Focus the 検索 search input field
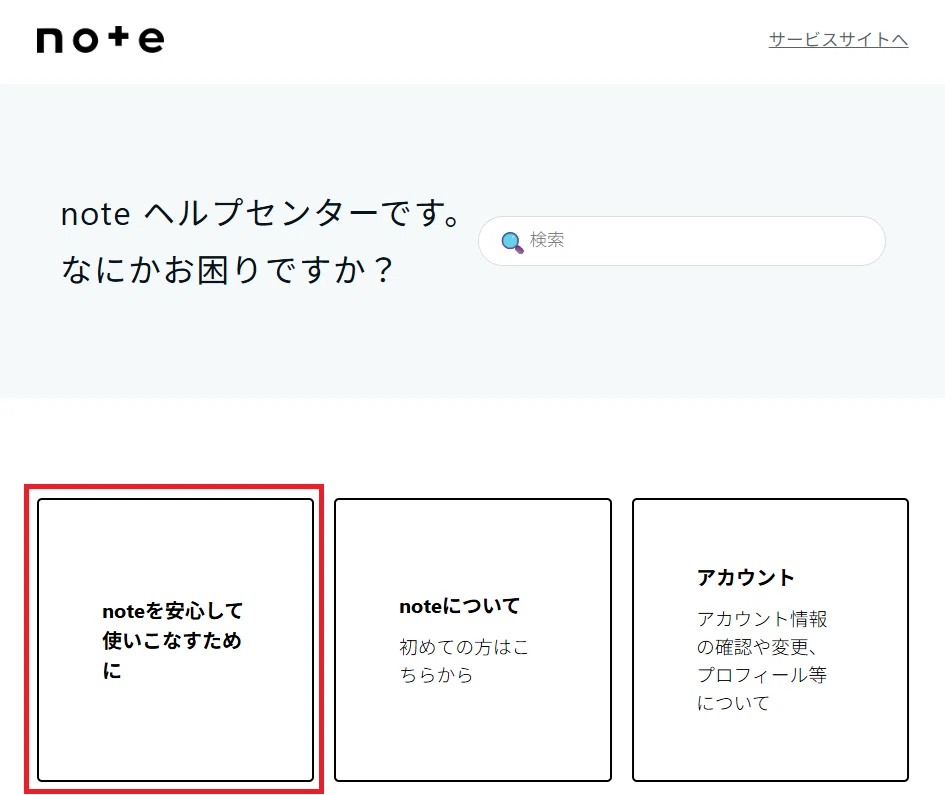The width and height of the screenshot is (945, 795). [682, 241]
